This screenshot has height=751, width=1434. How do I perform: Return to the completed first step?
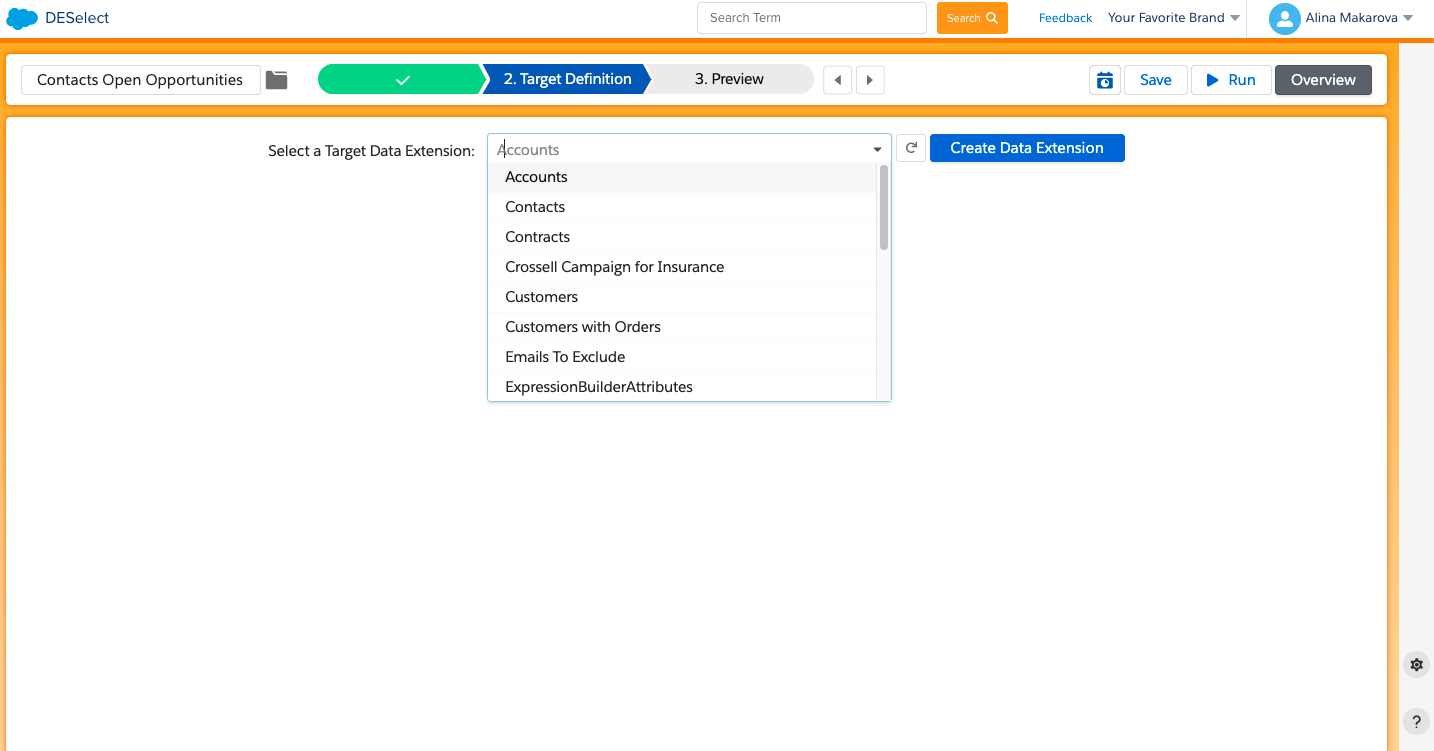click(401, 80)
